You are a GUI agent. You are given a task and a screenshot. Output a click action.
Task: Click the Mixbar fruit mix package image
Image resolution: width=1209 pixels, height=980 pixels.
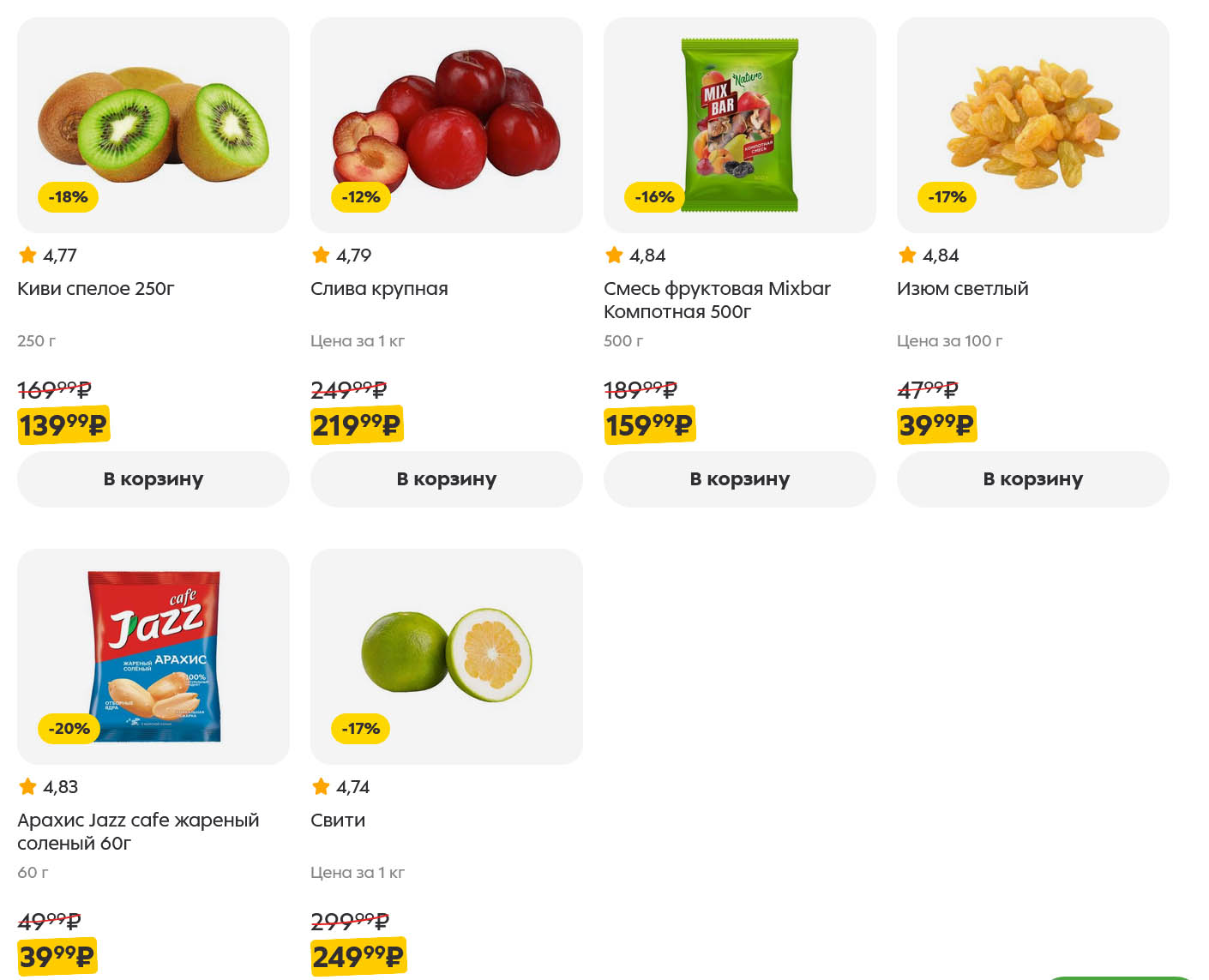coord(739,124)
